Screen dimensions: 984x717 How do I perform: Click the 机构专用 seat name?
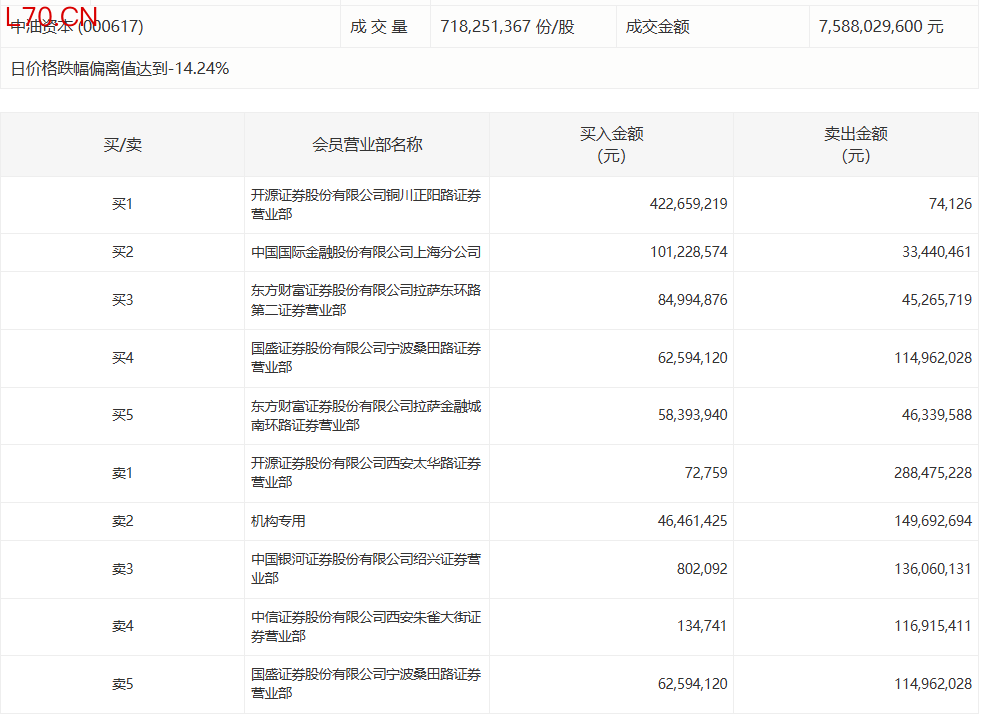point(278,521)
